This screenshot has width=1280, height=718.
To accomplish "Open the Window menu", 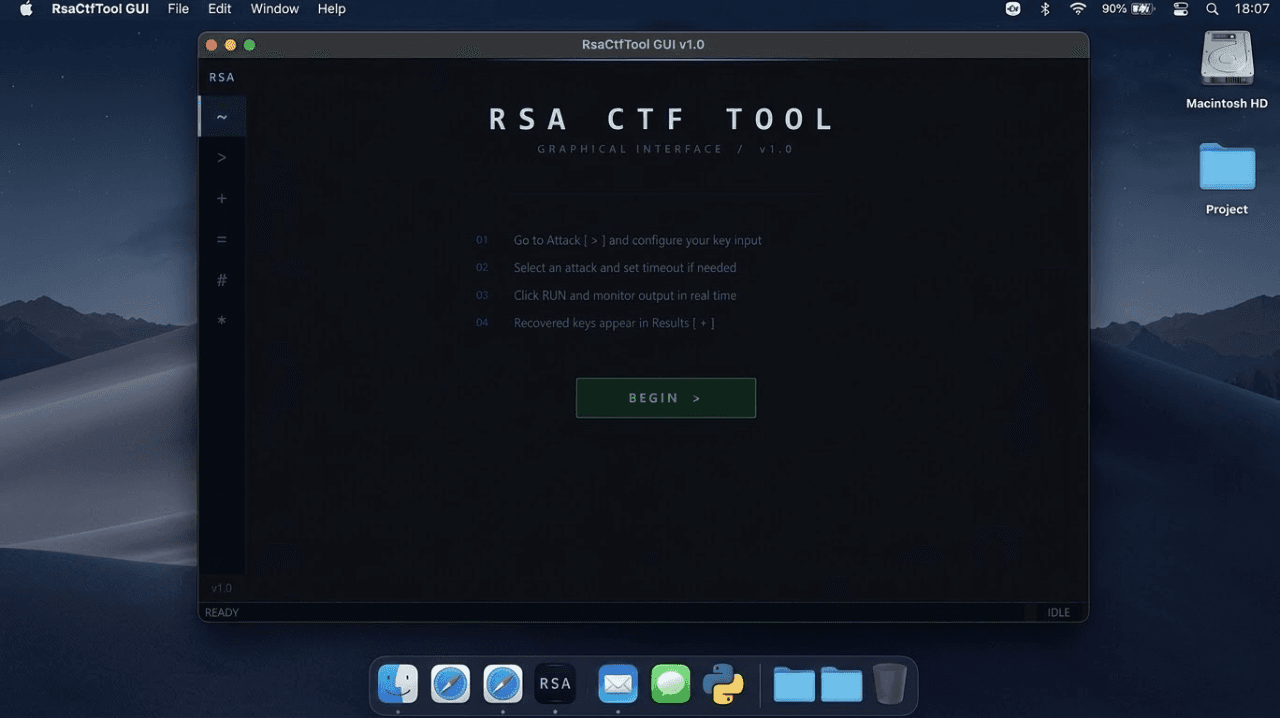I will click(274, 9).
